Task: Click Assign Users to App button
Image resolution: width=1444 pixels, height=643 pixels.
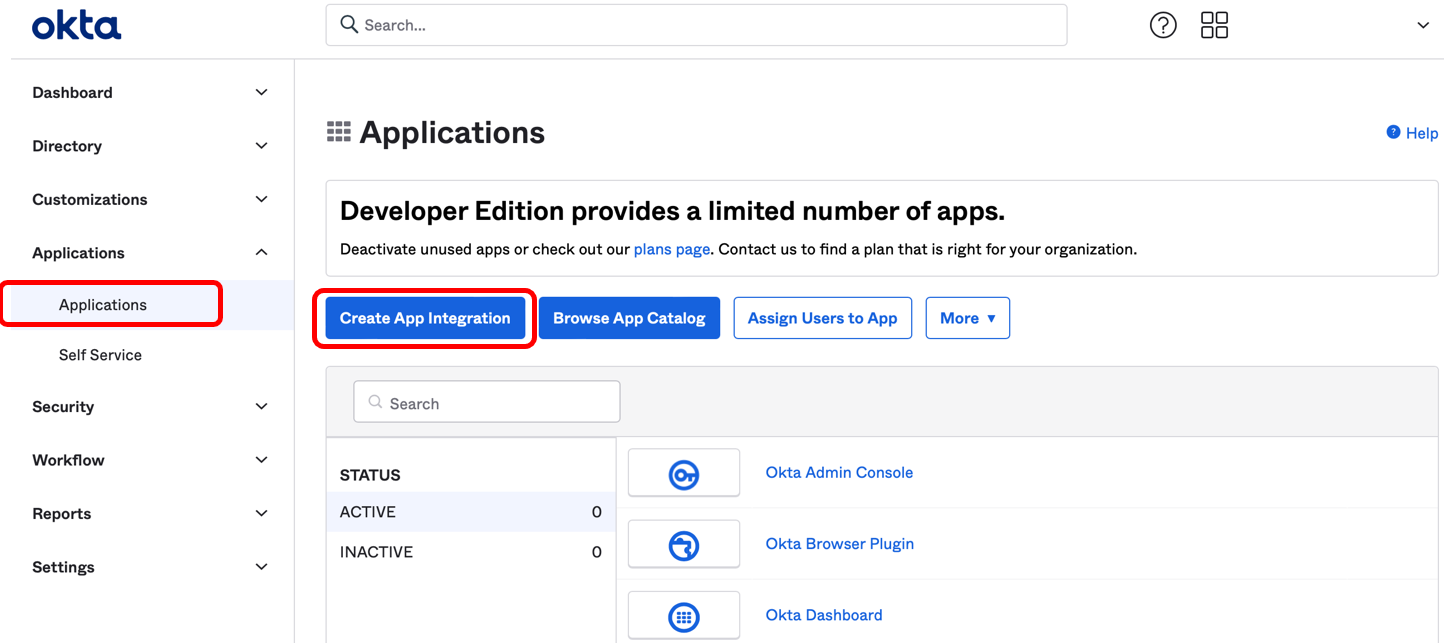Action: [822, 318]
